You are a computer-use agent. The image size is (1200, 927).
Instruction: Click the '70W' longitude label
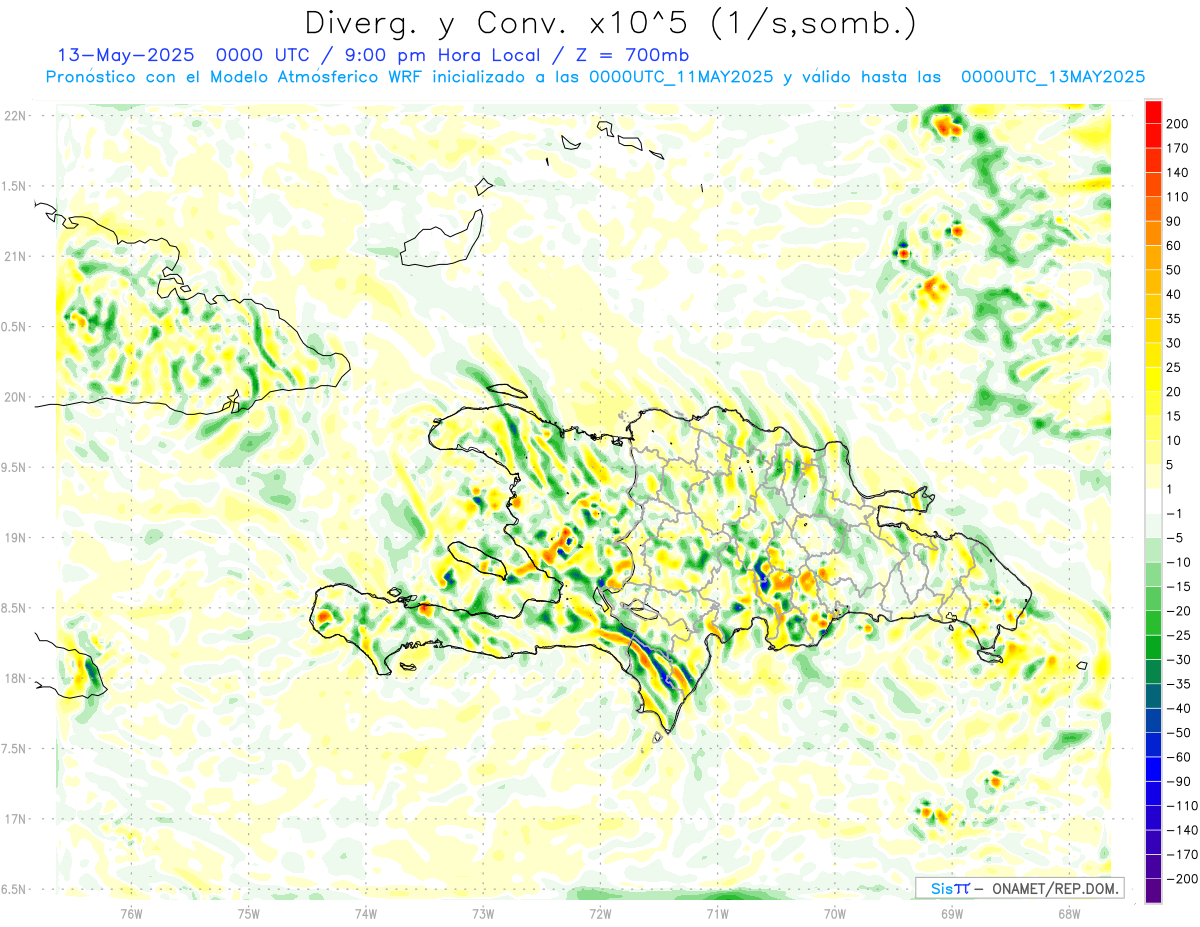pyautogui.click(x=834, y=912)
